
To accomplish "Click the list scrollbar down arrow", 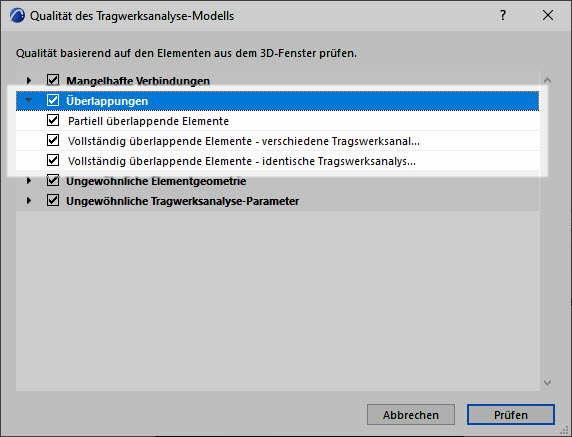I will (547, 383).
